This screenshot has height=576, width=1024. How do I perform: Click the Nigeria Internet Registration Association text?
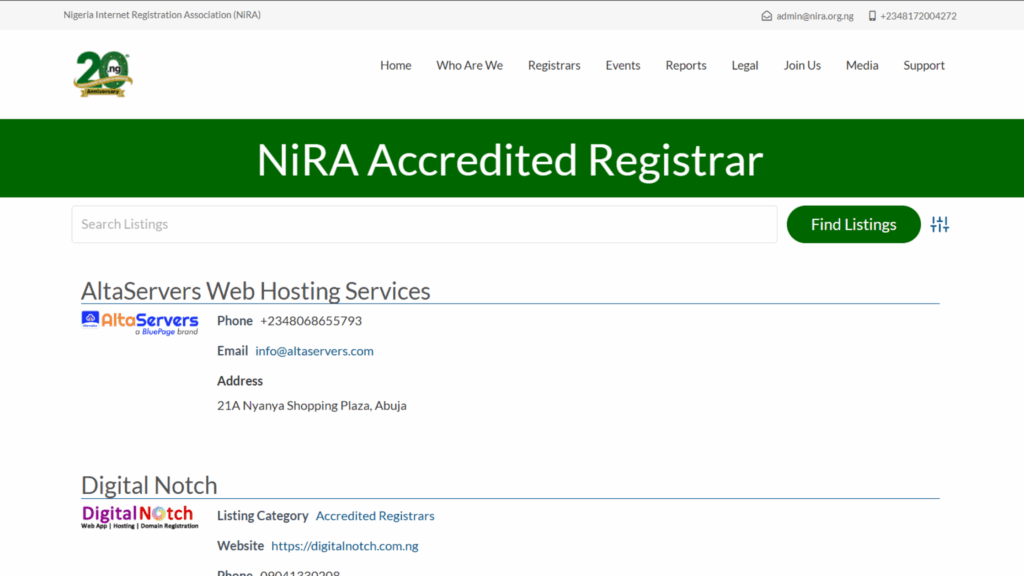tap(162, 14)
